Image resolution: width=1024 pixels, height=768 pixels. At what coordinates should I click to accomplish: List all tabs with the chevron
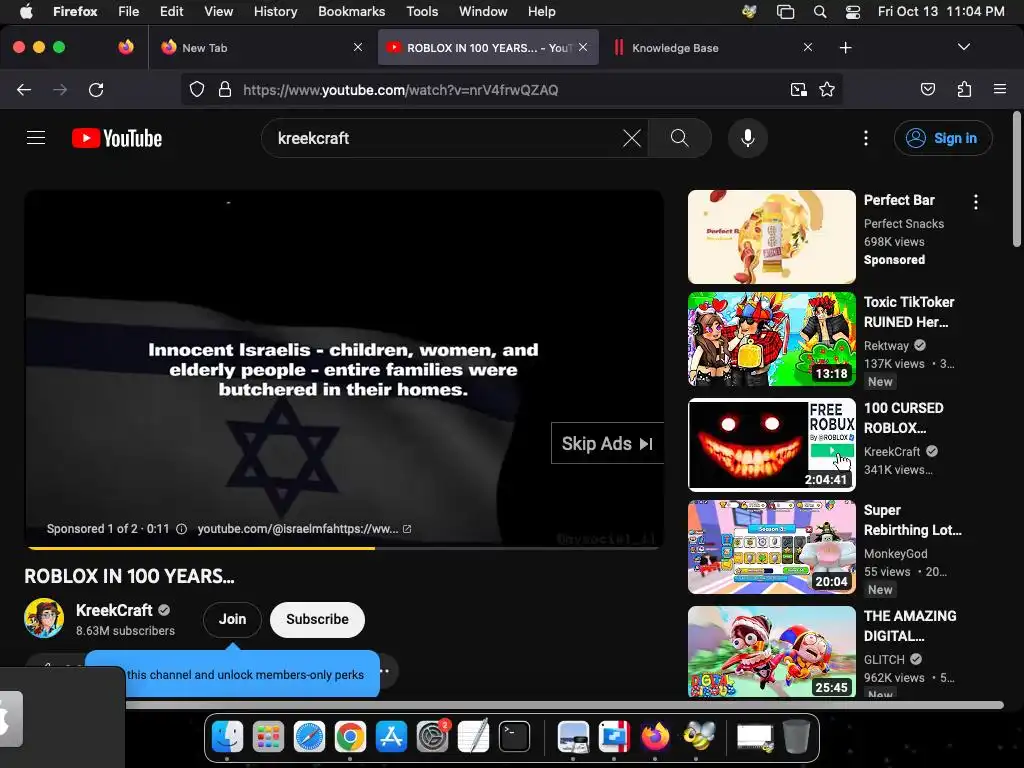point(963,47)
